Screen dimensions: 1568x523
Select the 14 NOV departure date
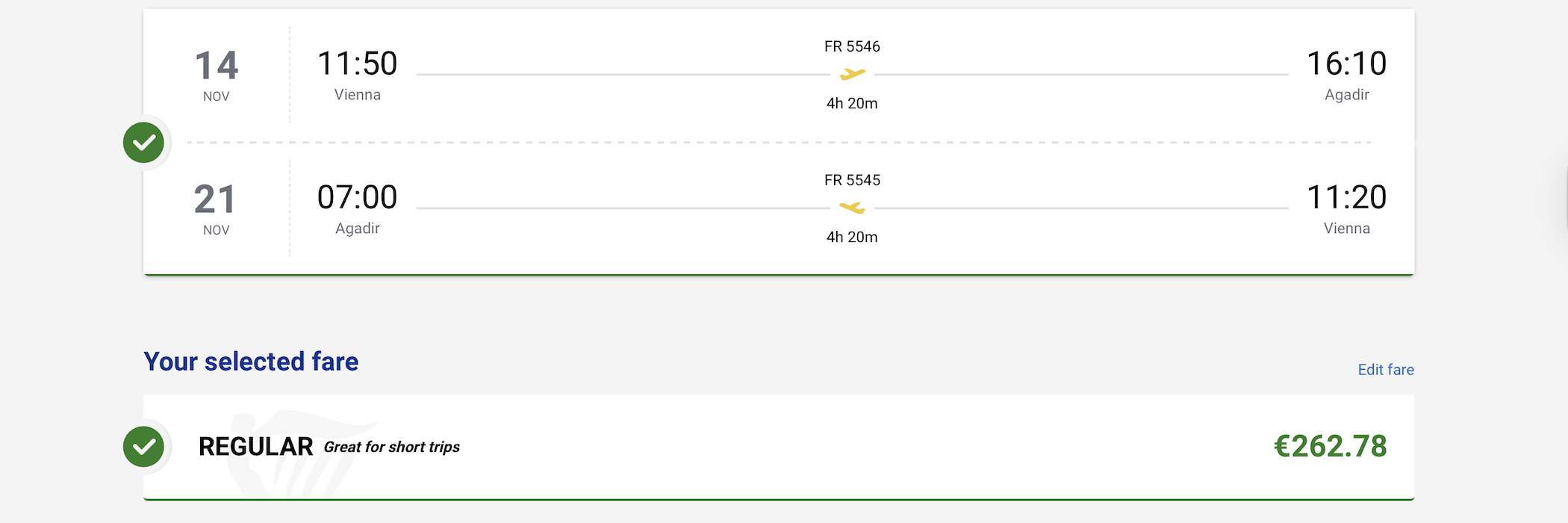point(217,75)
